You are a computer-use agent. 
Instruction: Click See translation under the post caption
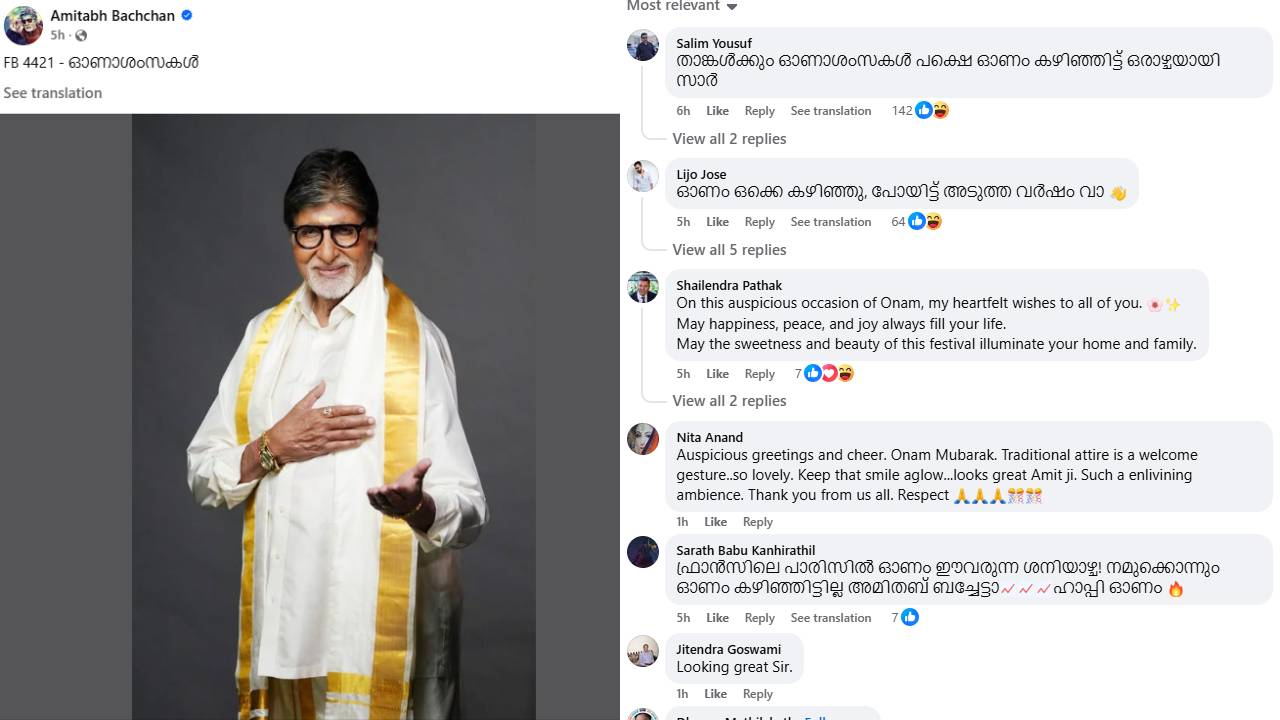tap(53, 93)
